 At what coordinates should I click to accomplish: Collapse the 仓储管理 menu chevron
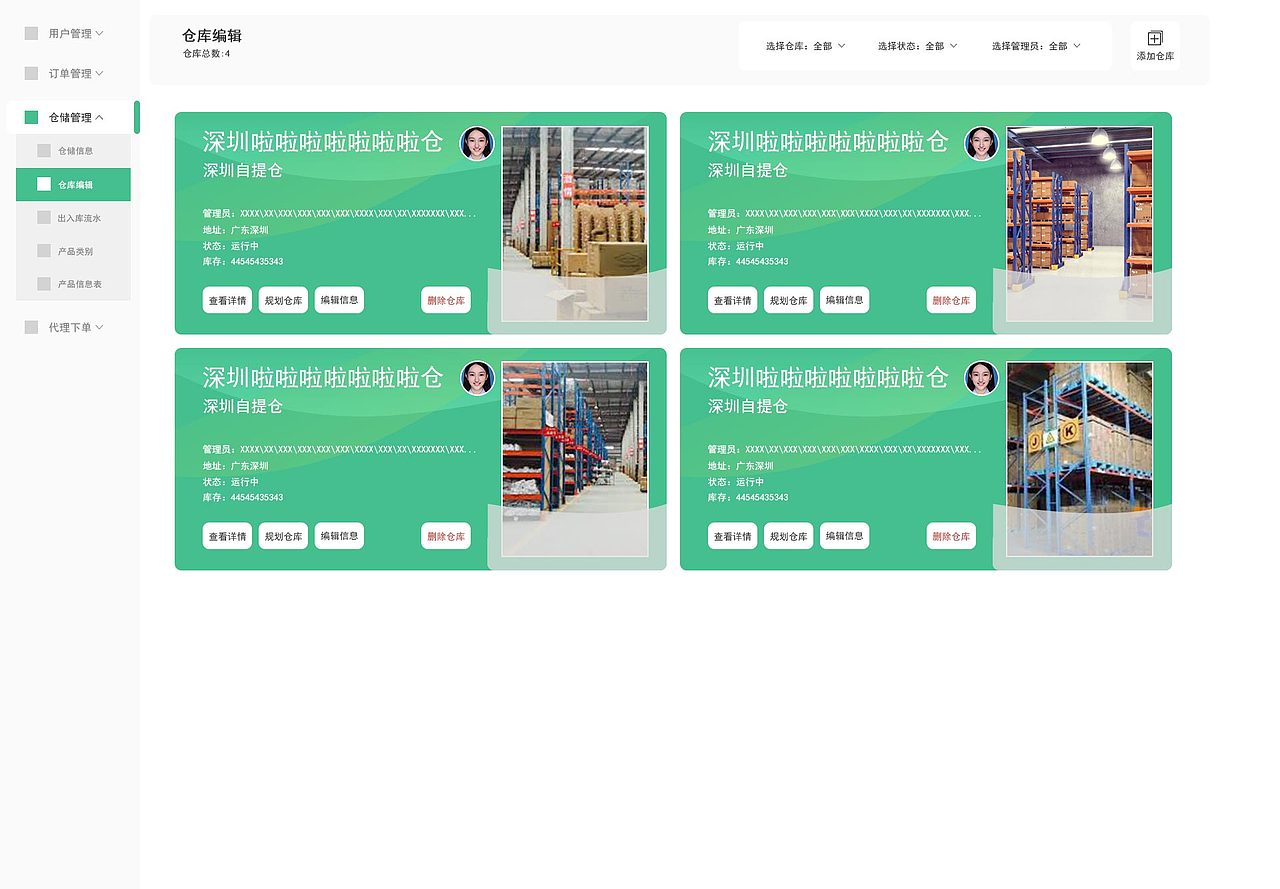click(x=99, y=117)
